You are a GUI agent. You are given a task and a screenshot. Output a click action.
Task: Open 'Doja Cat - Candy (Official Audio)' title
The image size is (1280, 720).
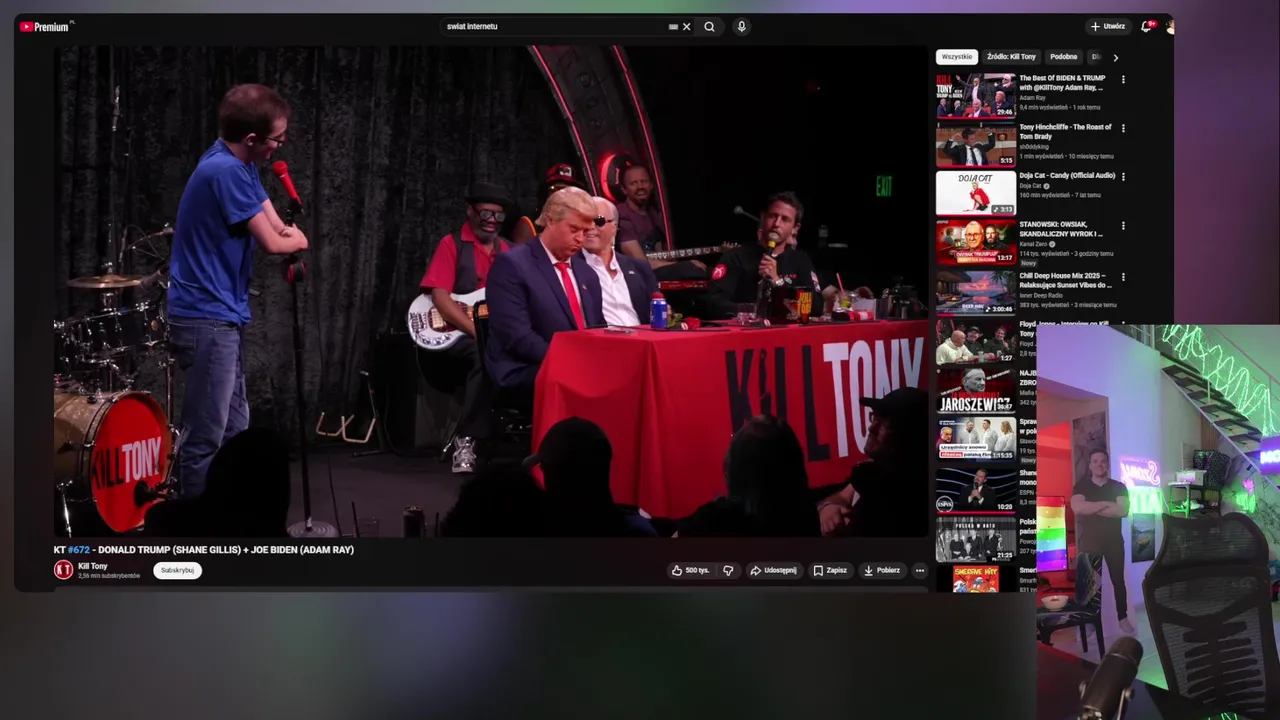click(1067, 176)
